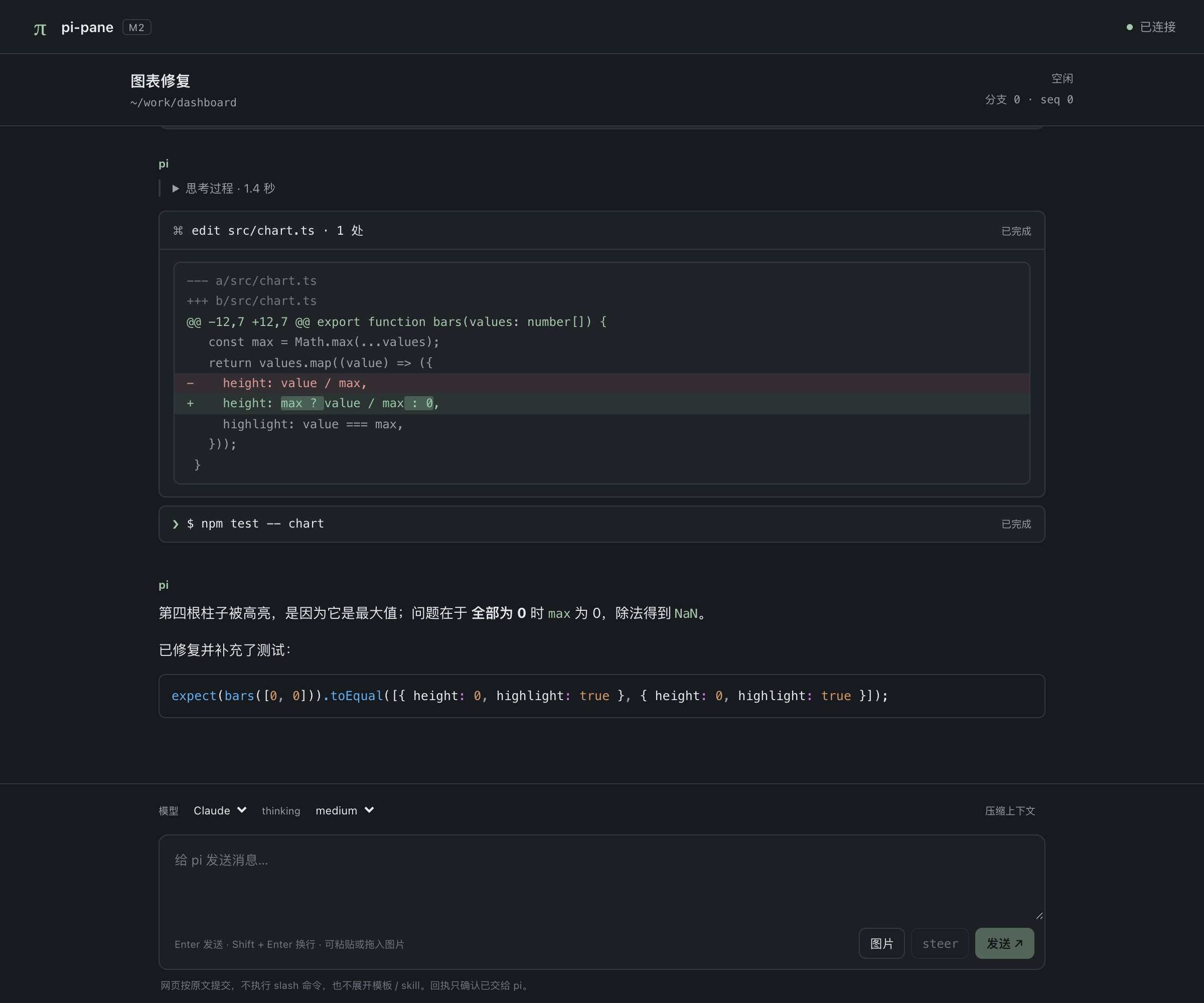The image size is (1204, 1003).
Task: Collapse the edit src/chart.ts tool header
Action: [601, 230]
